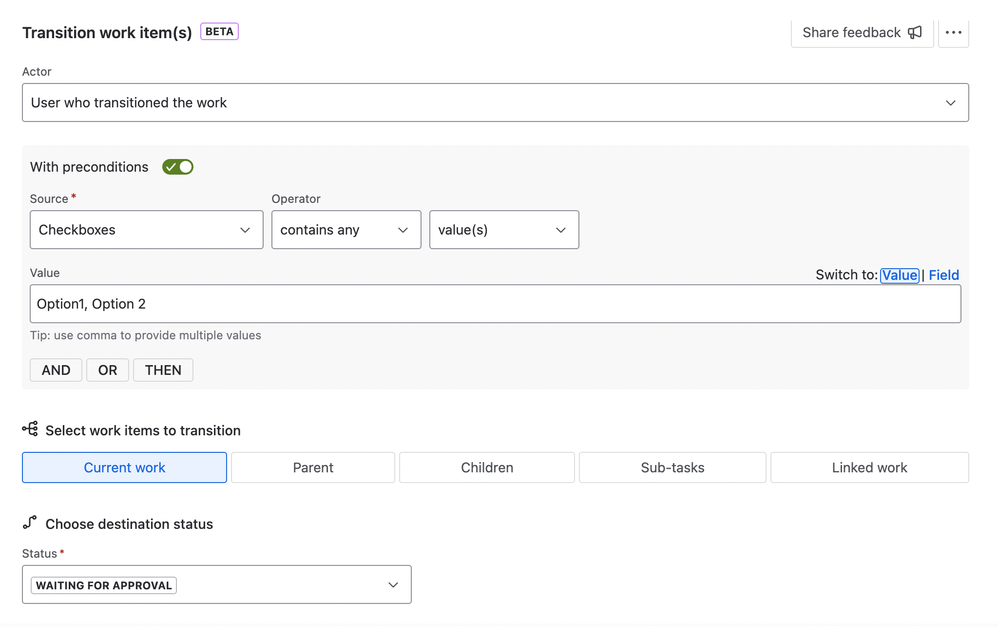Click the work item hierarchy icon
998x626 pixels.
(x=30, y=429)
